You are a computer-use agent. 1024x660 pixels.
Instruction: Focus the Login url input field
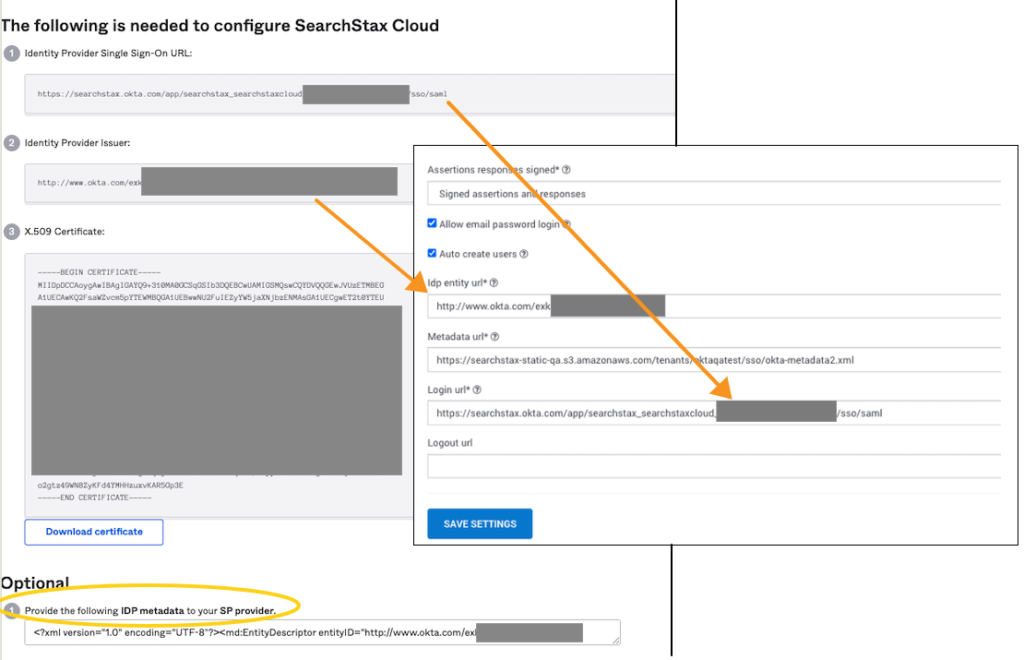[x=714, y=413]
